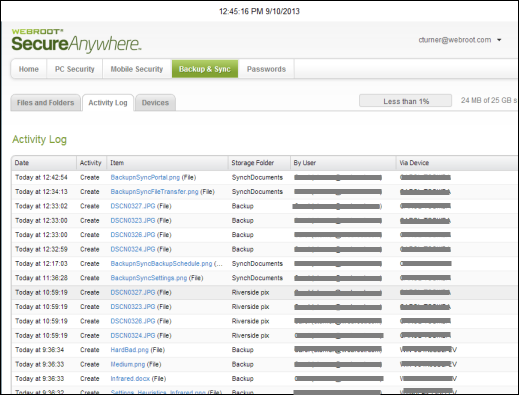Screen dimensions: 519x395
Task: Open DSCN0327.JPG link in Riverside pix row
Action: [133, 292]
